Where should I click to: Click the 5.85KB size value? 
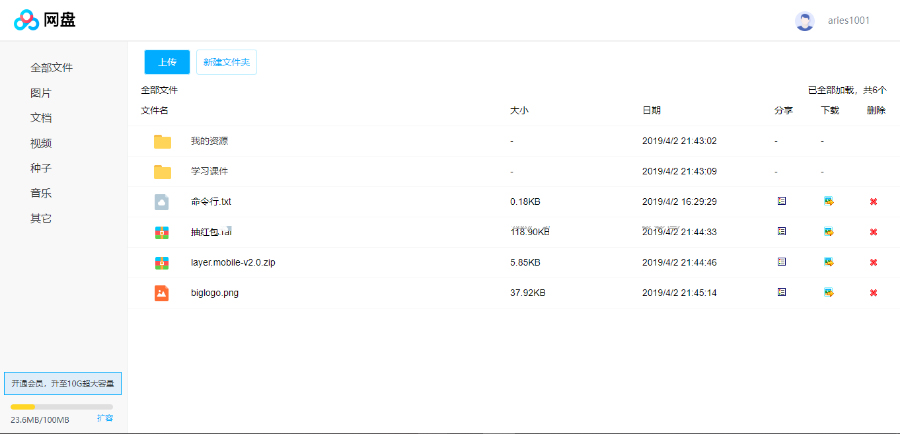525,262
